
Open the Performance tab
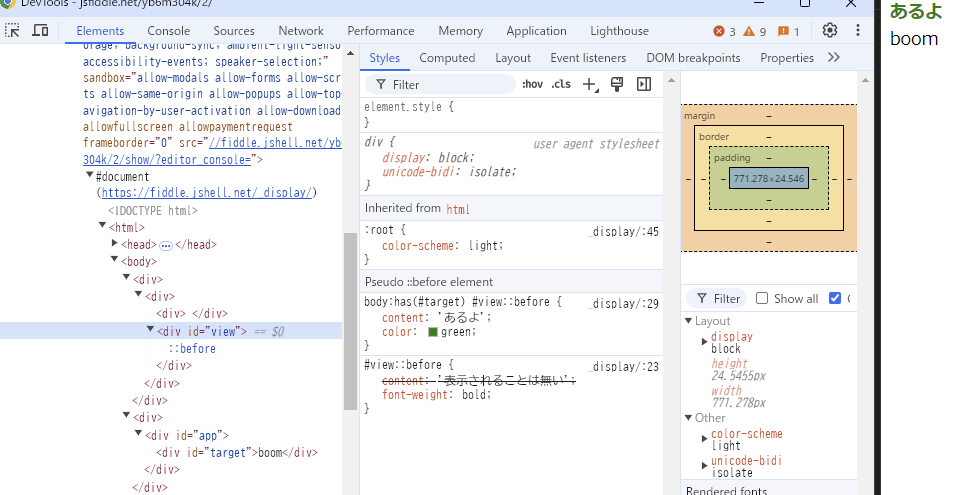coord(380,30)
